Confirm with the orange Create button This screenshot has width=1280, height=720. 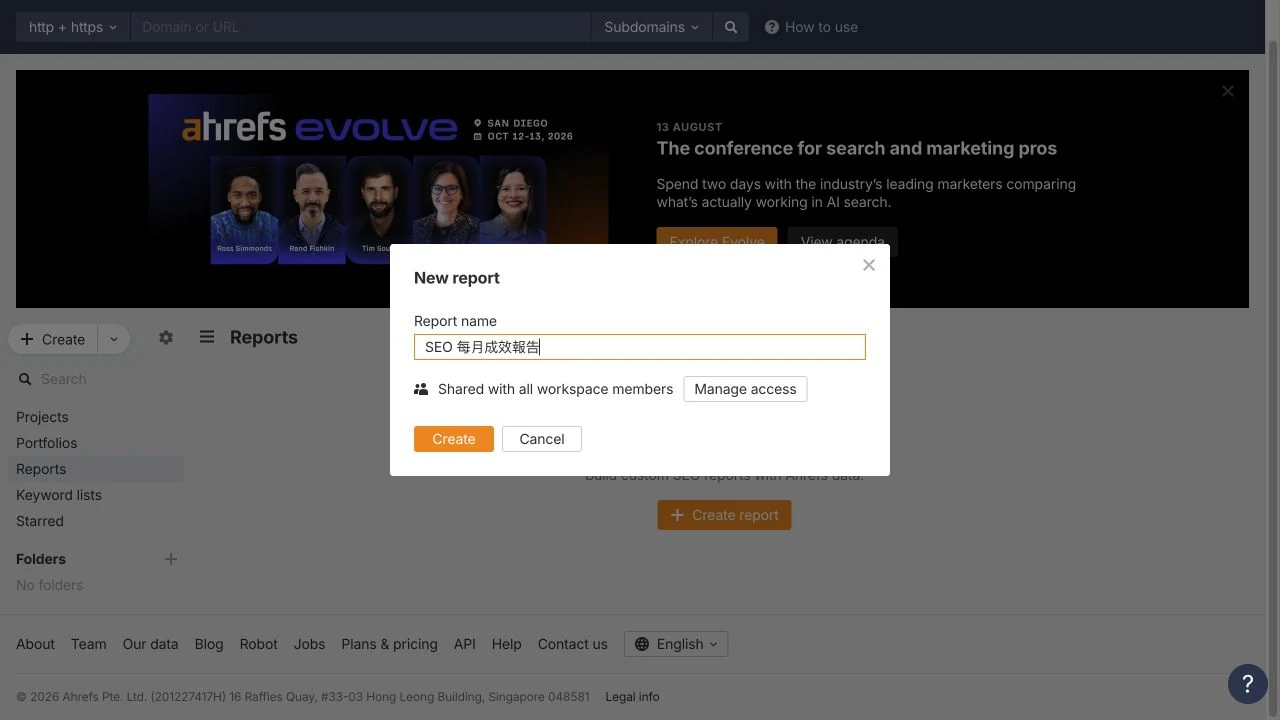coord(454,439)
